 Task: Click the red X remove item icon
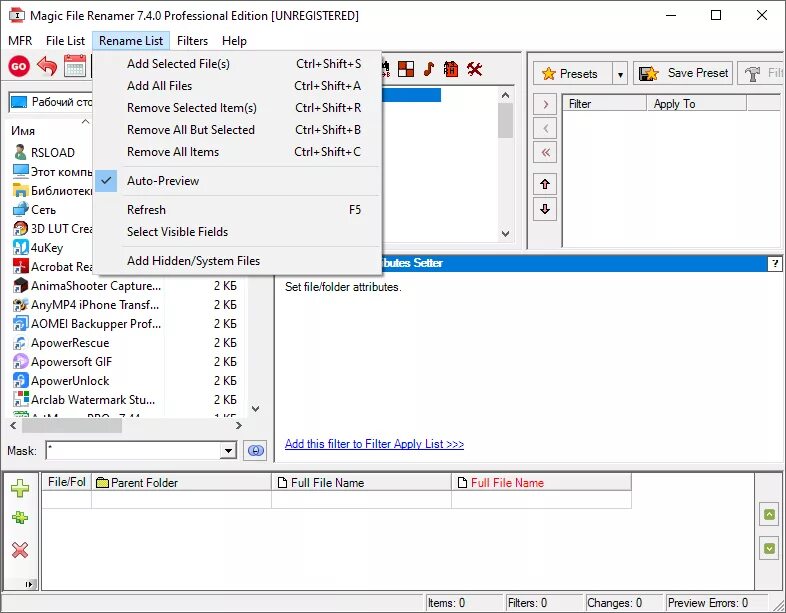point(20,550)
